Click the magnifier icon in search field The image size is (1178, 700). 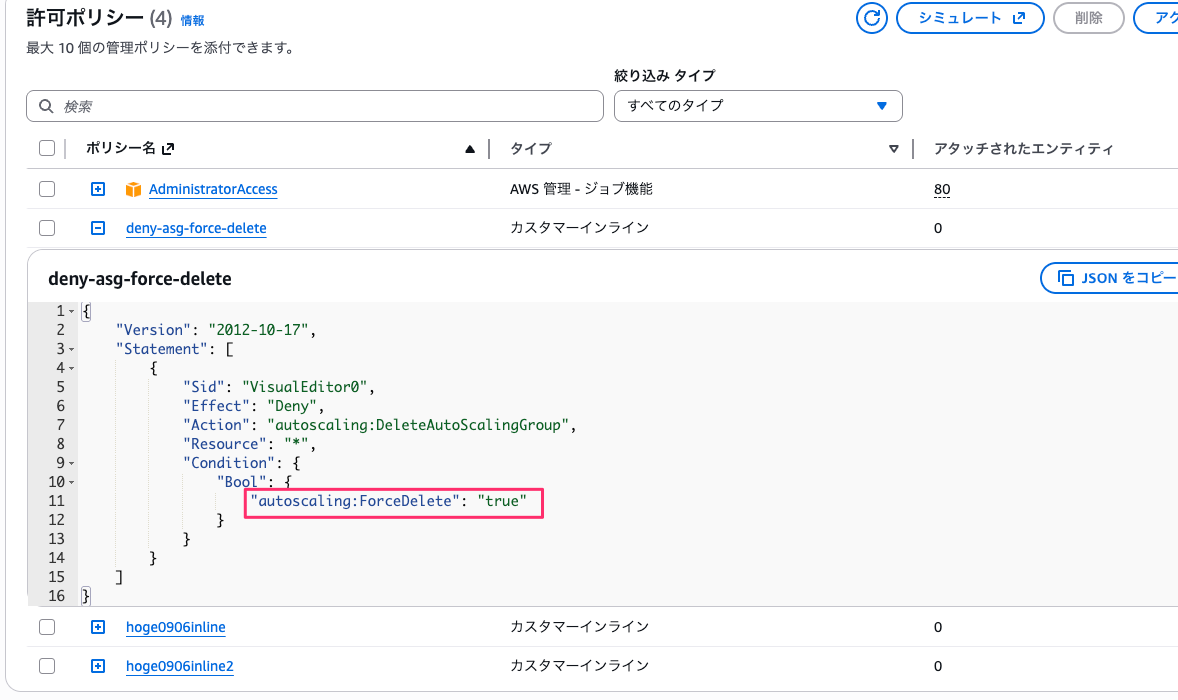point(46,106)
